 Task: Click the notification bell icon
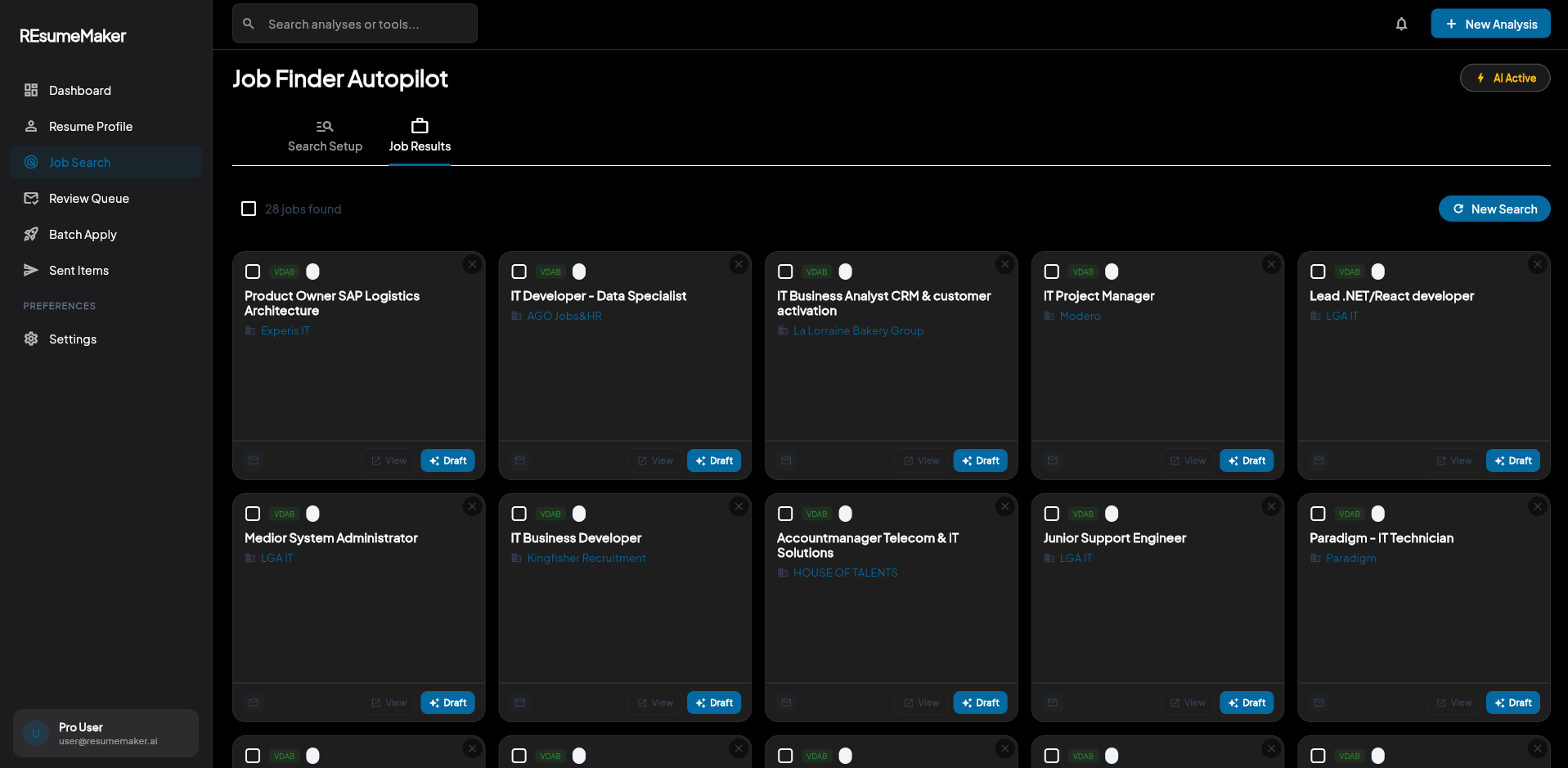(1401, 25)
